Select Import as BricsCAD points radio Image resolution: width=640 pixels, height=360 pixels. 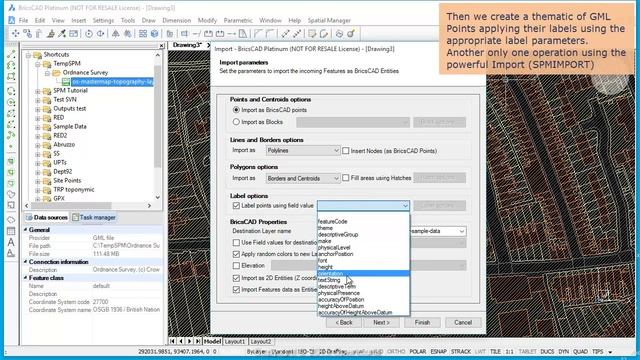click(x=236, y=110)
